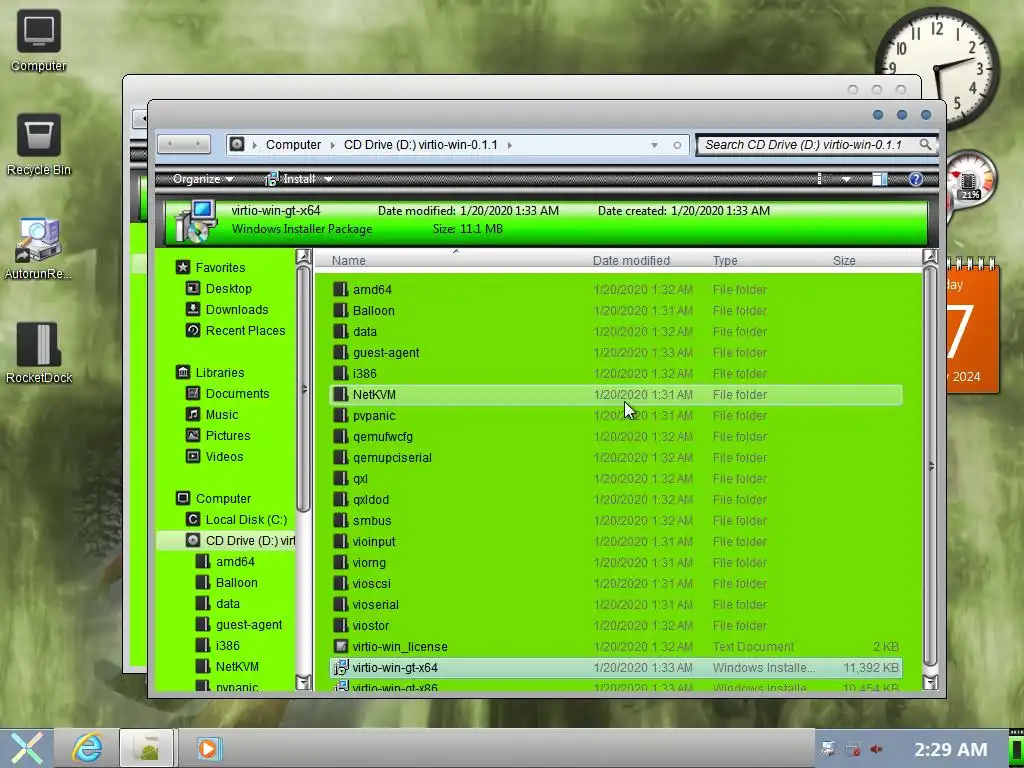Screen dimensions: 1024x768
Task: Open Internet Explorer from the taskbar
Action: 87,748
